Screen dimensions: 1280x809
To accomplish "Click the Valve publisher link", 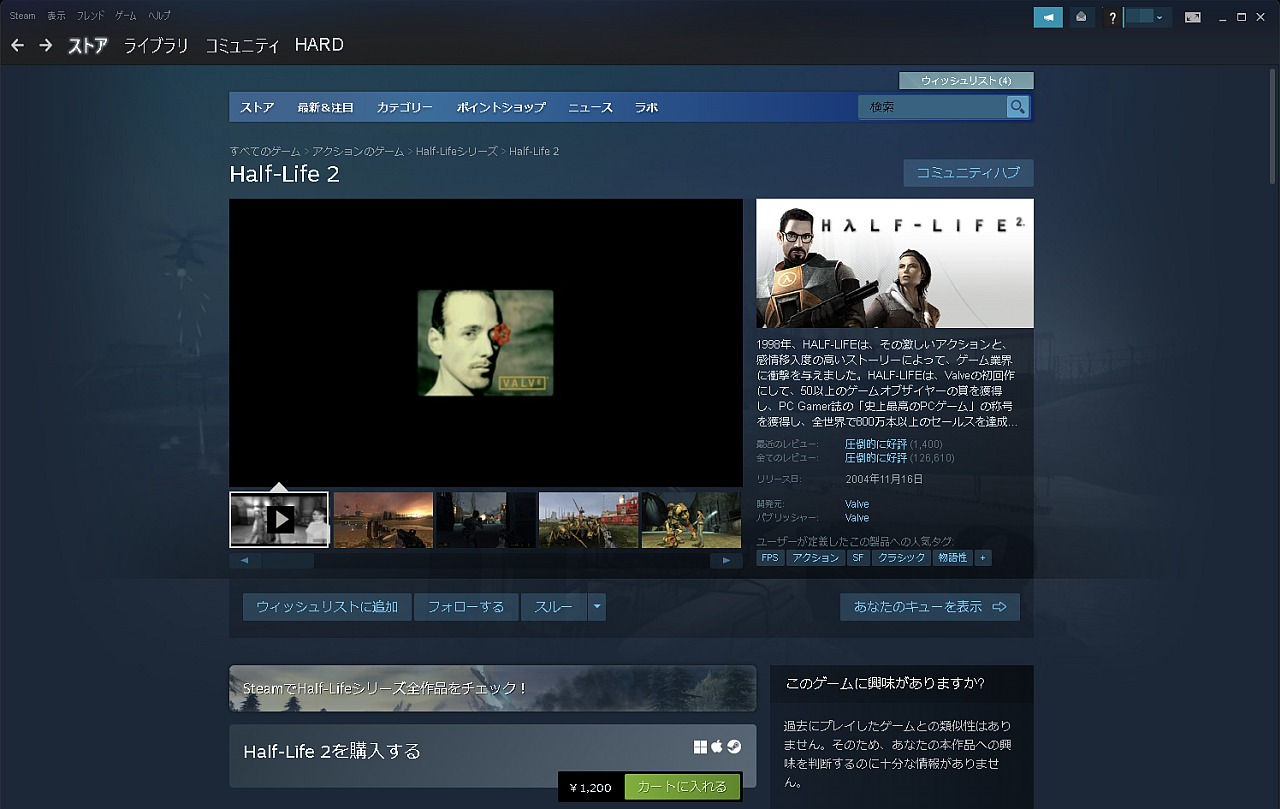I will (x=857, y=518).
